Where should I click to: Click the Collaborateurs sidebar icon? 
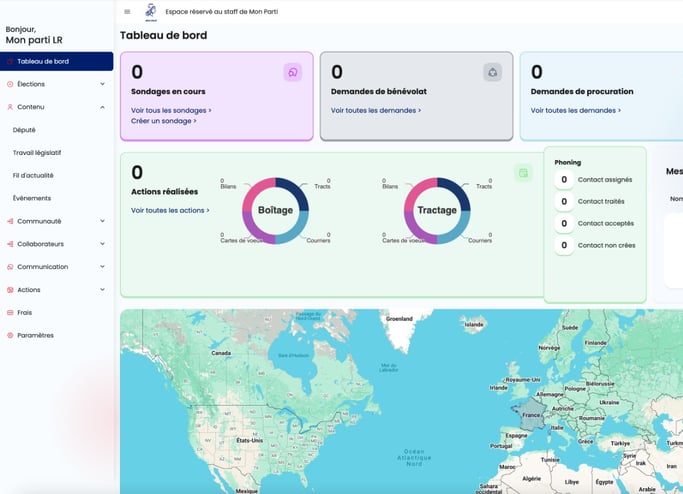click(10, 244)
